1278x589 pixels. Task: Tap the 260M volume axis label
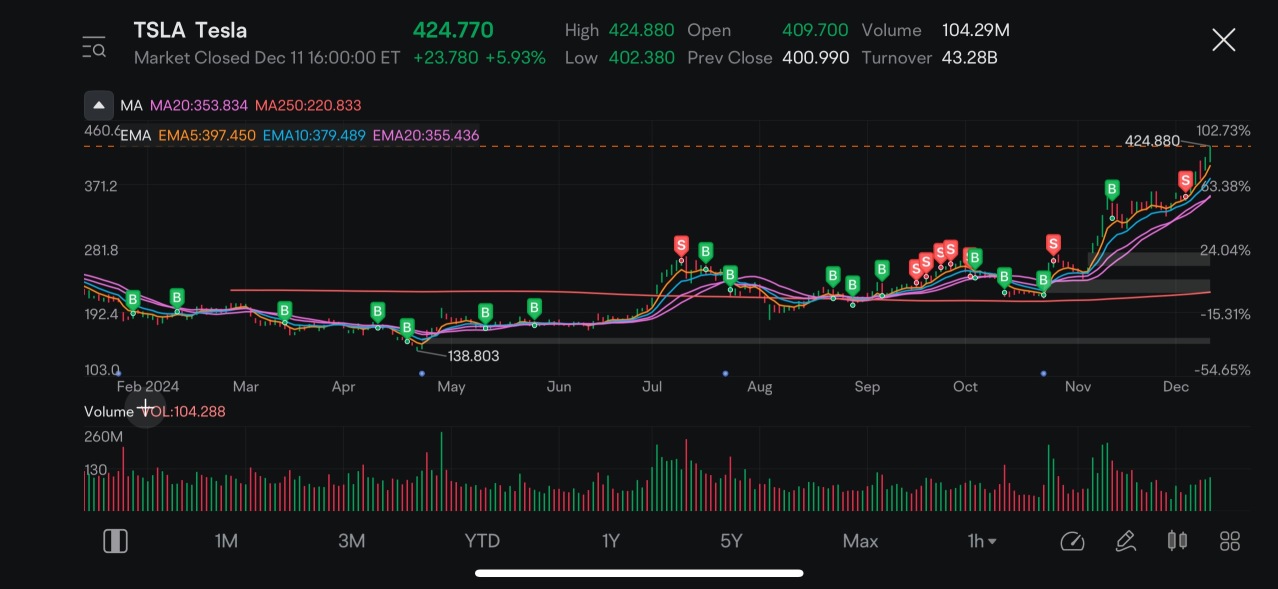click(104, 437)
